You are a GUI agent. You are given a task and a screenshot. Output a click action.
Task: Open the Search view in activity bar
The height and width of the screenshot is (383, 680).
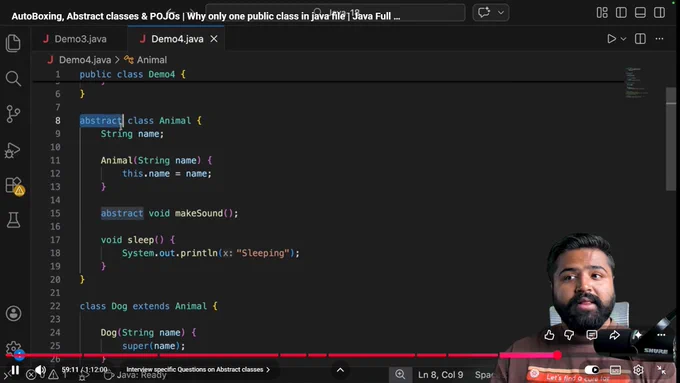[13, 79]
